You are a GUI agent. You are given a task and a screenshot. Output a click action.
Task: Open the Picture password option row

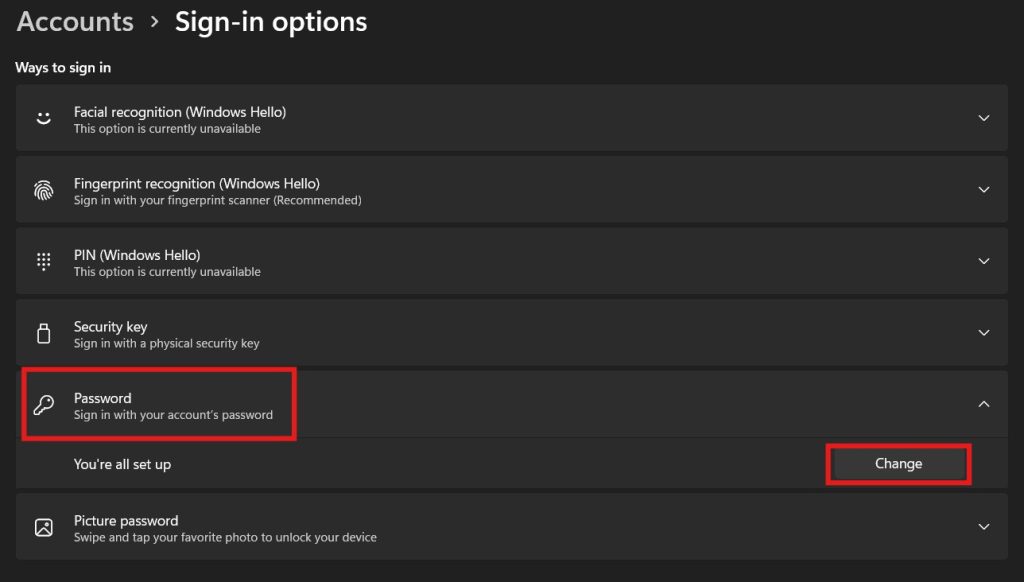pyautogui.click(x=511, y=526)
